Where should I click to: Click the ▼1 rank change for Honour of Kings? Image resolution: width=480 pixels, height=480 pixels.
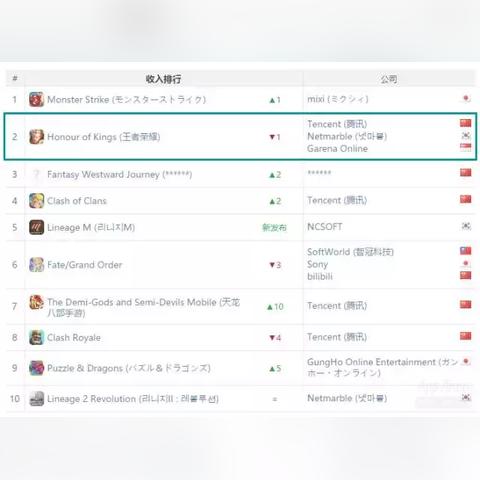pos(275,137)
